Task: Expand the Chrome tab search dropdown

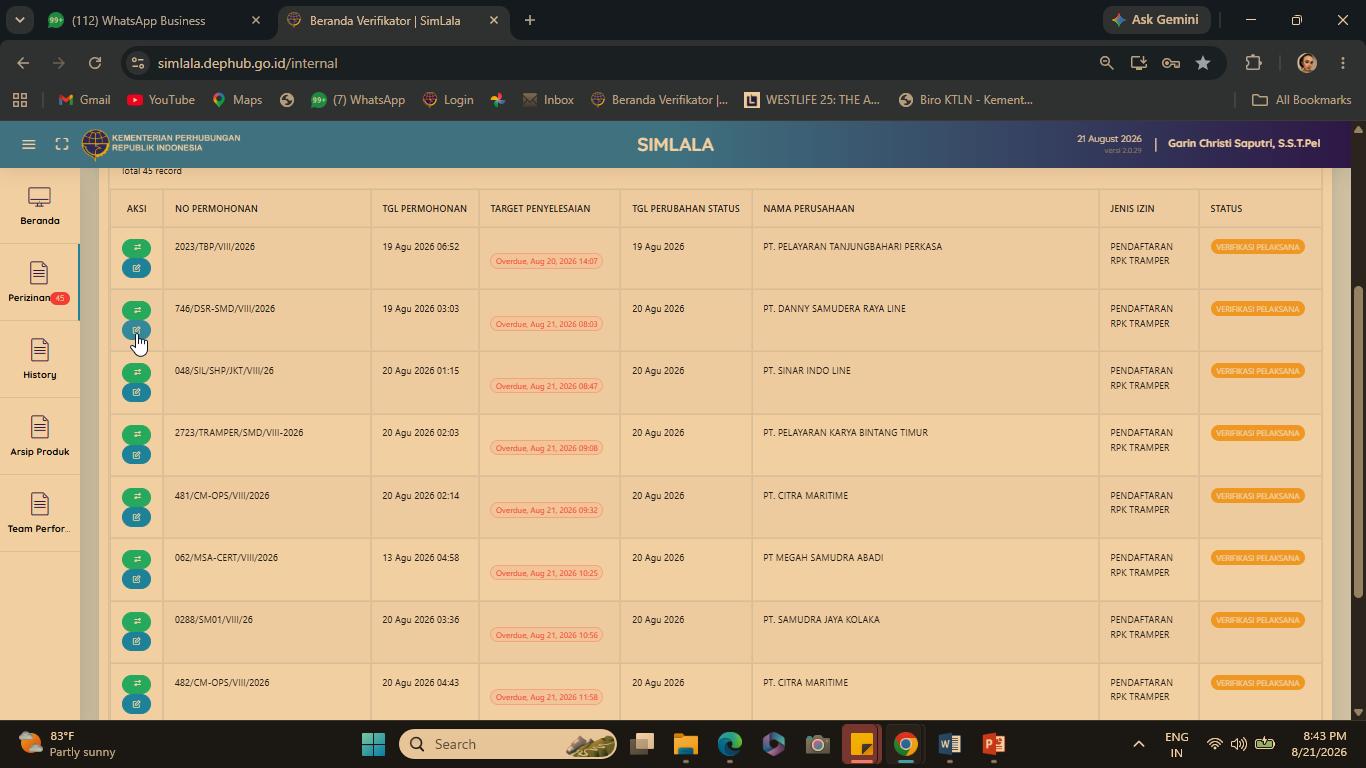Action: coord(20,20)
